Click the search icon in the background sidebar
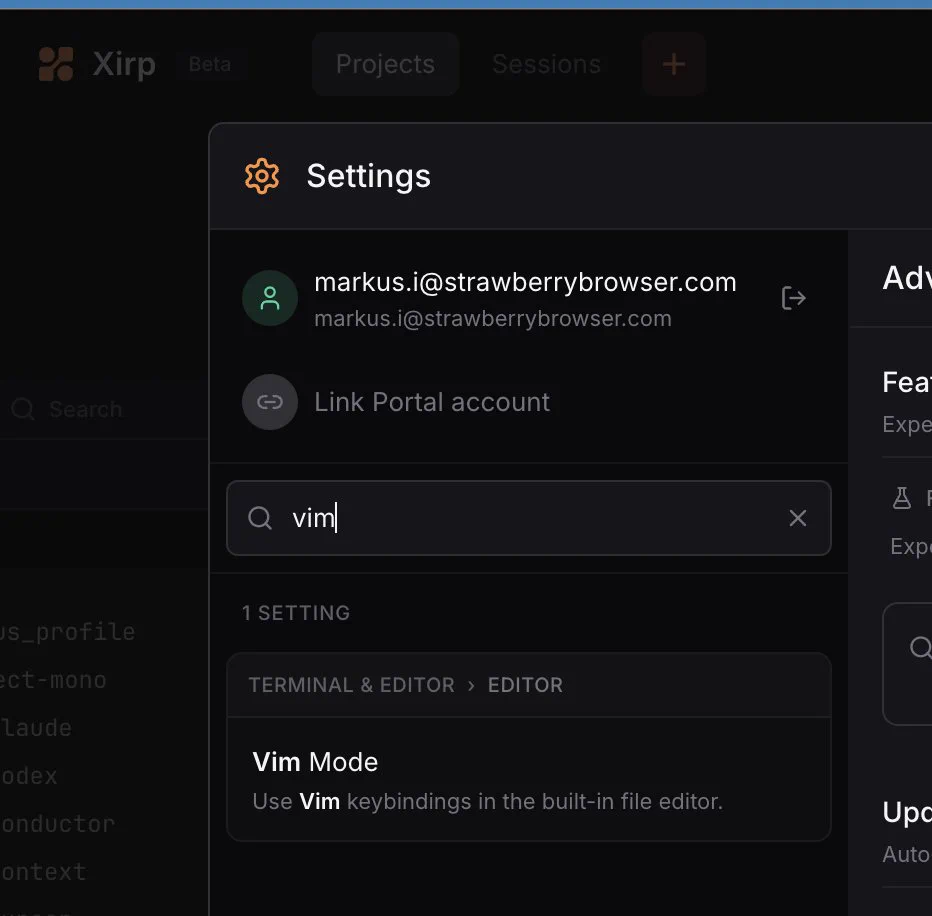This screenshot has height=916, width=932. 23,409
